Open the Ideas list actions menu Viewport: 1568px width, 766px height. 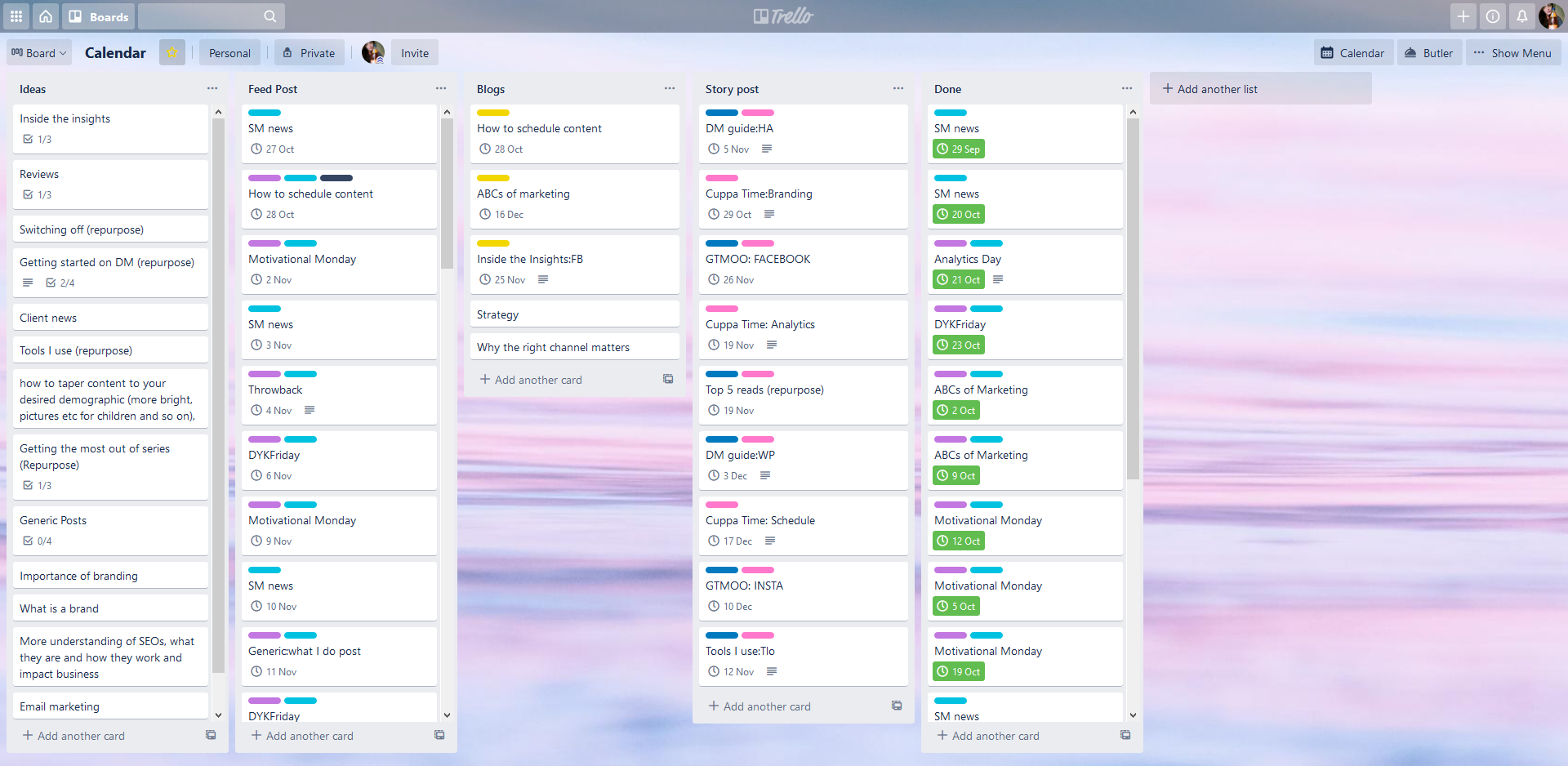(212, 88)
